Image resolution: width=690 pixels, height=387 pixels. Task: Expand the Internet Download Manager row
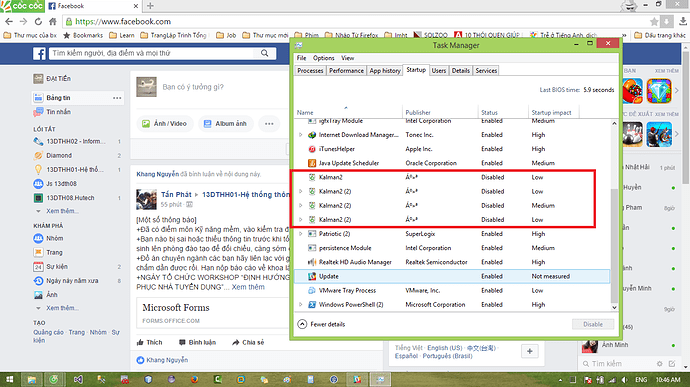click(x=301, y=135)
